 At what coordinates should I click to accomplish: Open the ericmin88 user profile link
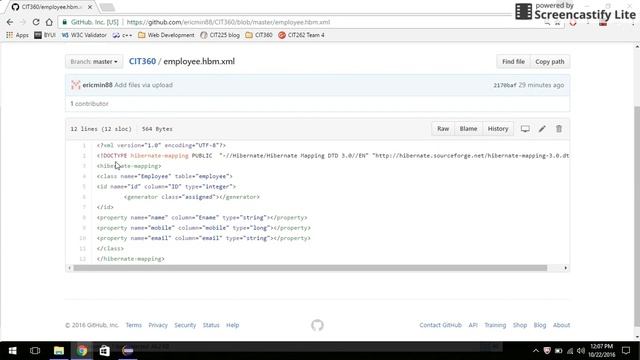(97, 85)
